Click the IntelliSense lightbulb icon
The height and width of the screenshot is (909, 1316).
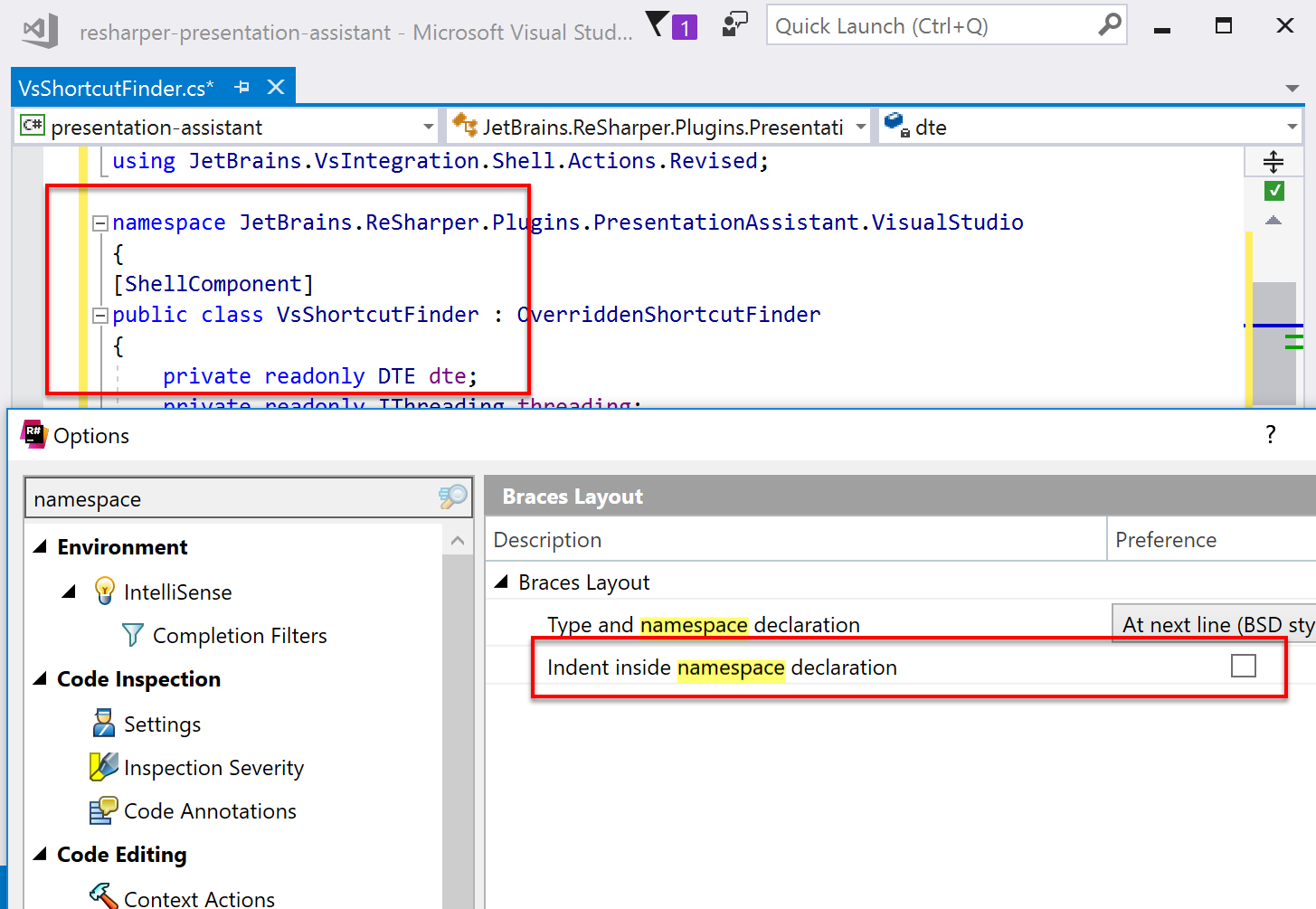[105, 591]
